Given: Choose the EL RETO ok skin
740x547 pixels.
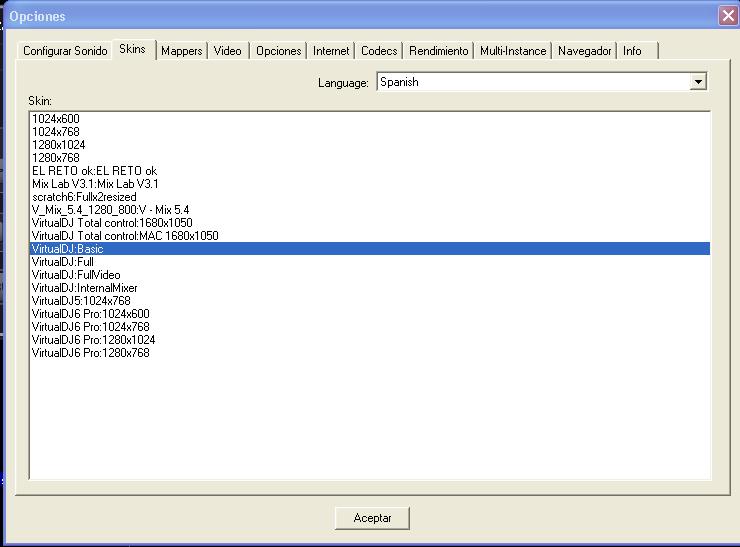Looking at the screenshot, I should 94,171.
